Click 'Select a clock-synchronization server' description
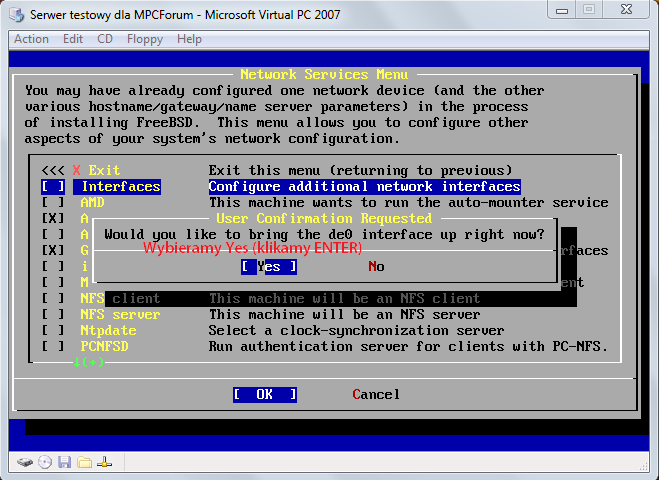 tap(356, 331)
